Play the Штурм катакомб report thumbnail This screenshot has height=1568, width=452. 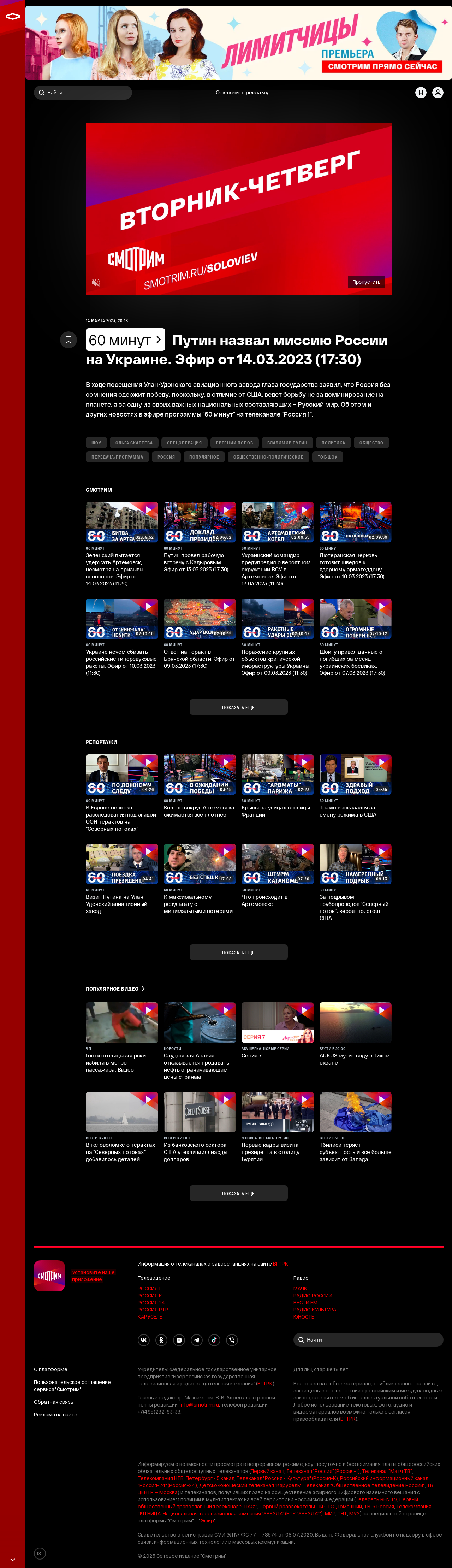(x=278, y=864)
